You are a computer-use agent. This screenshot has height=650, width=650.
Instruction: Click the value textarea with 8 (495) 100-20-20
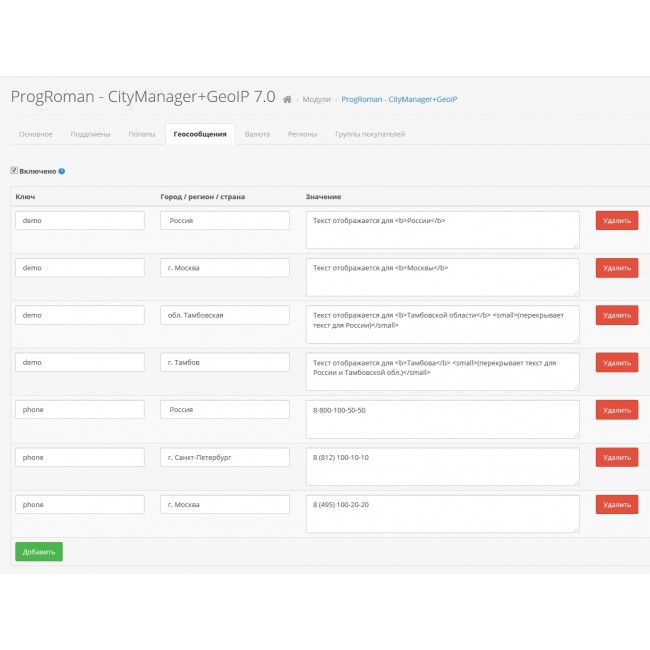coord(443,513)
